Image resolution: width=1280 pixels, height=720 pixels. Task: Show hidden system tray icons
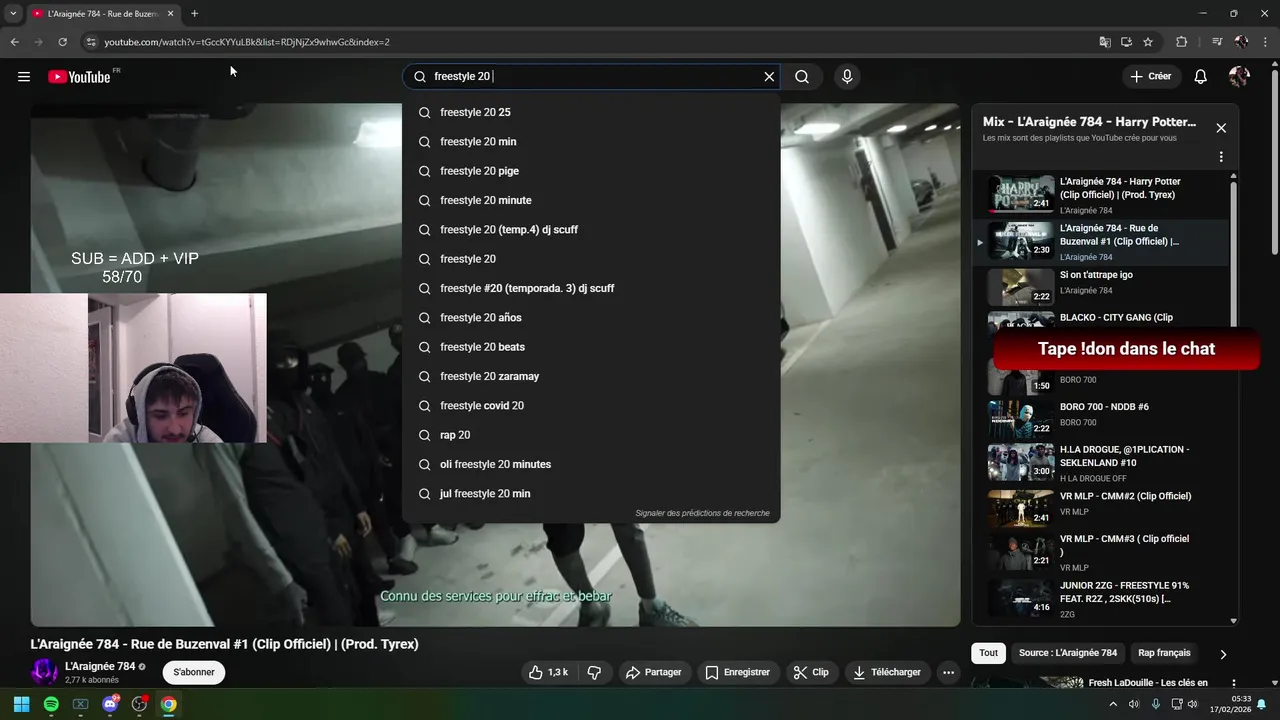1113,704
